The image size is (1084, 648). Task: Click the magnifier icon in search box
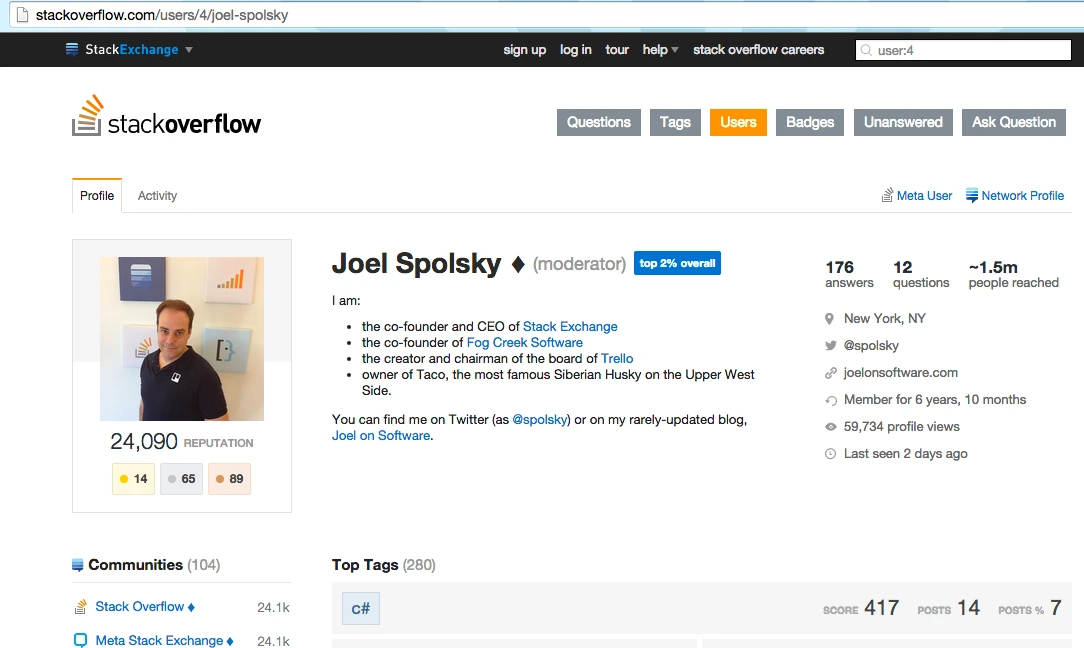(x=866, y=50)
